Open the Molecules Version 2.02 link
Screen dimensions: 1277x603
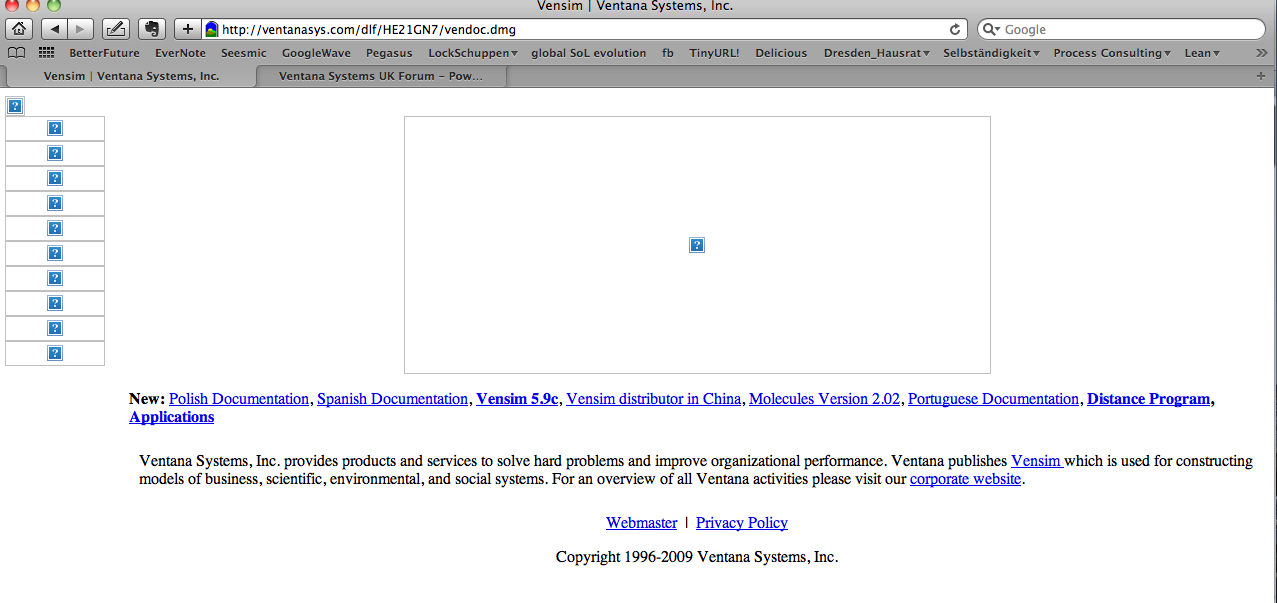point(824,399)
